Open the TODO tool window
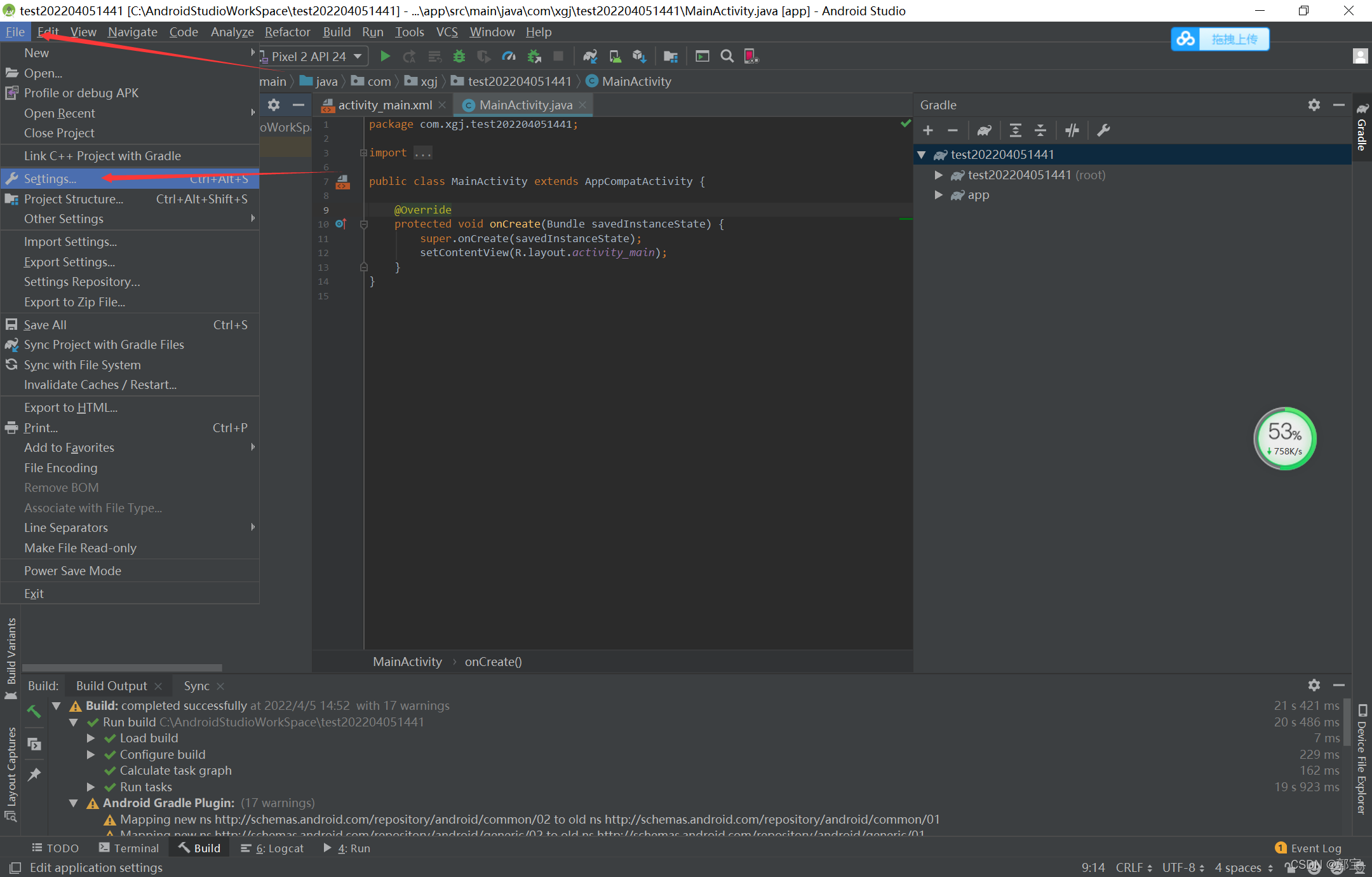The image size is (1372, 877). pos(55,848)
